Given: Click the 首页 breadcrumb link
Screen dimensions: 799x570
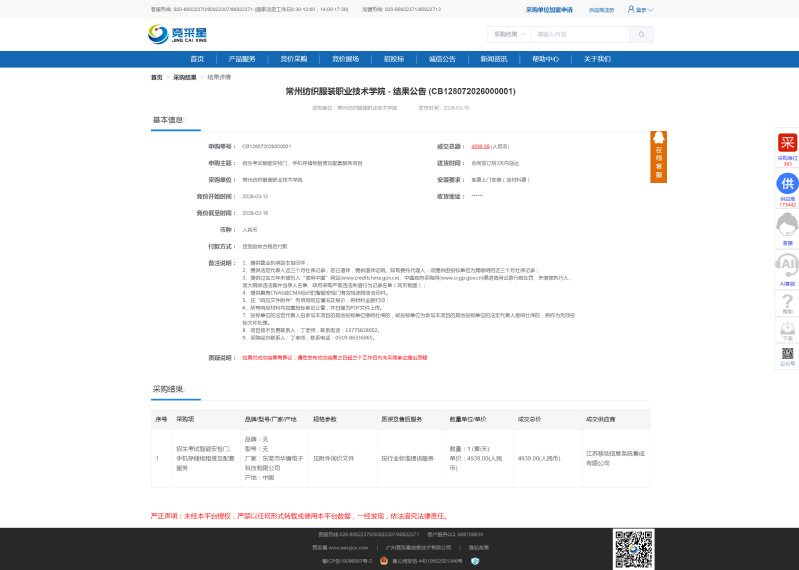Looking at the screenshot, I should [x=157, y=77].
